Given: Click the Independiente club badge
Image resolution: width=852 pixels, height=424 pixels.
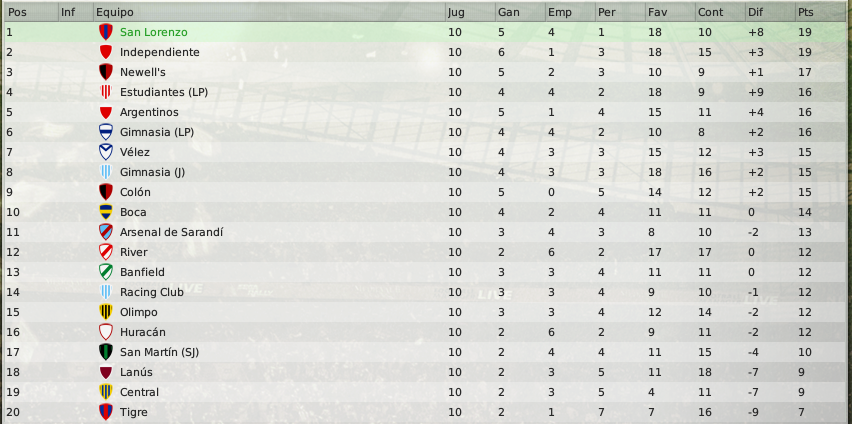Looking at the screenshot, I should coord(105,52).
